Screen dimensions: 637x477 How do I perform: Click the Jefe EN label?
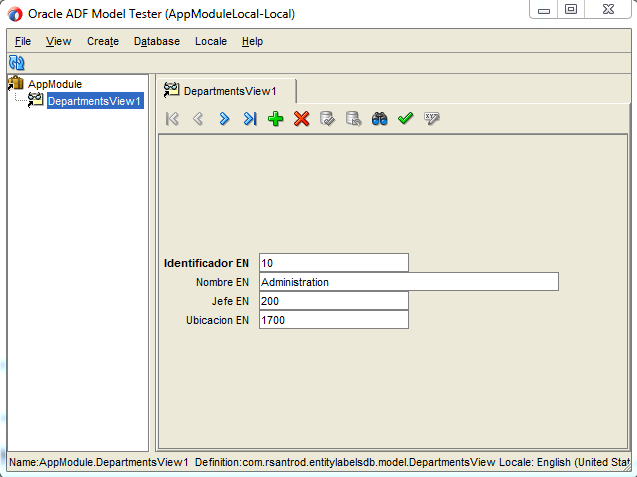click(x=230, y=301)
